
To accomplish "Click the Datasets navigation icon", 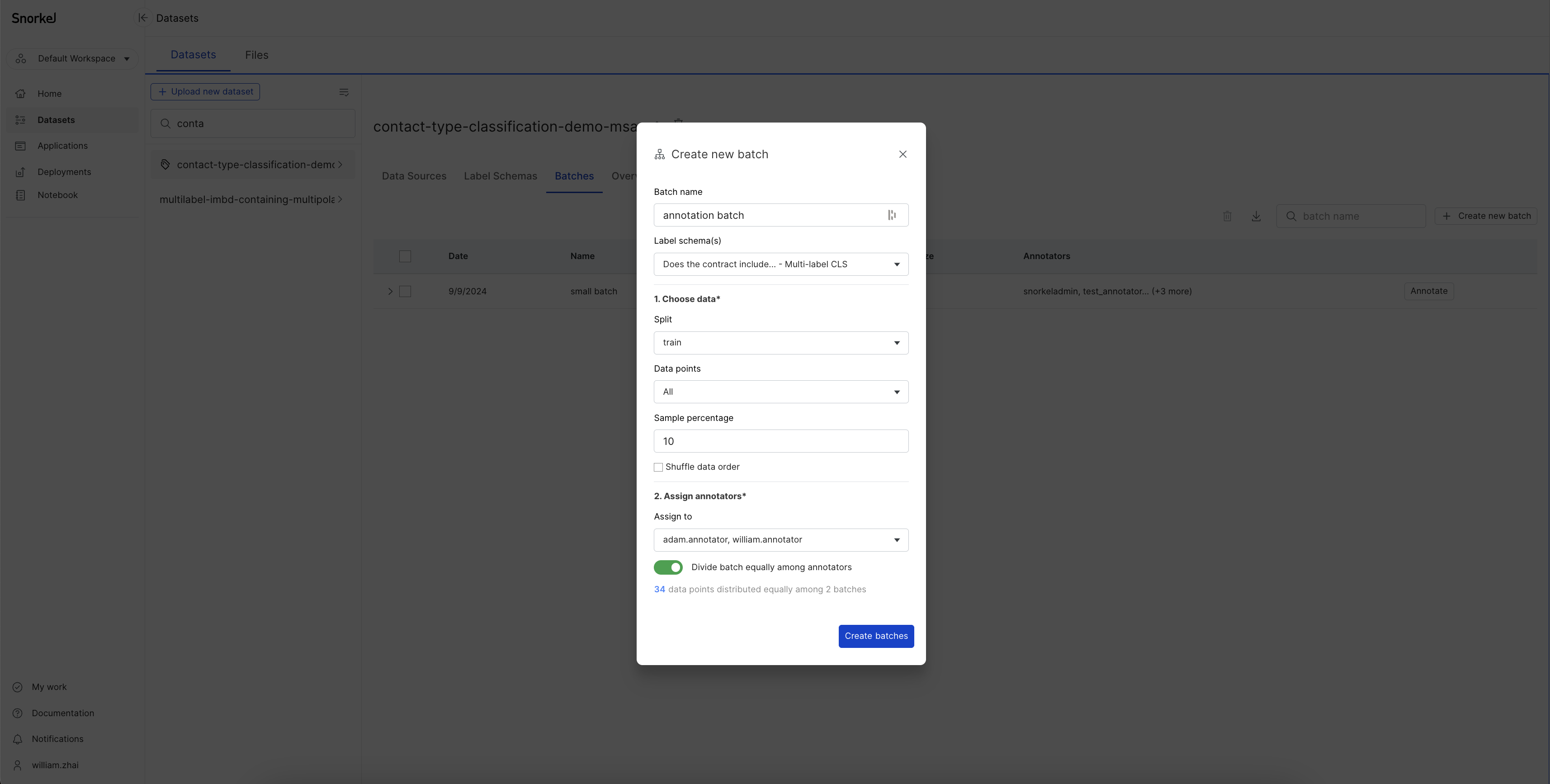I will (x=20, y=120).
